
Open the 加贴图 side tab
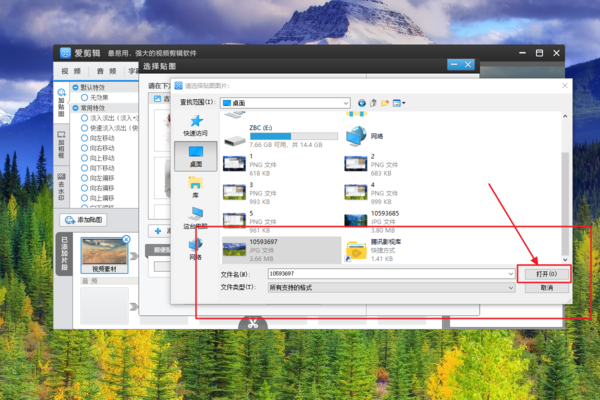click(61, 103)
